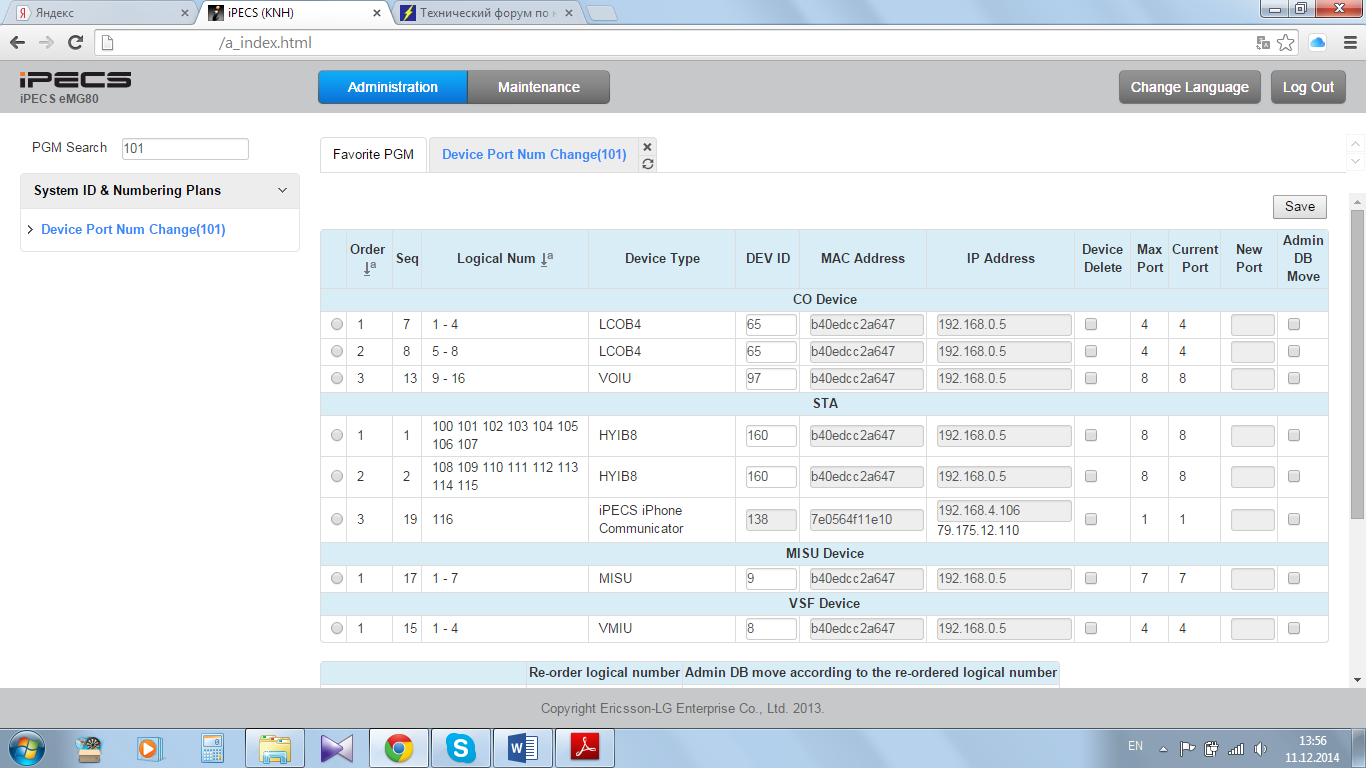Enable Admin DB Move for MISU row
The image size is (1366, 768).
pos(1294,578)
